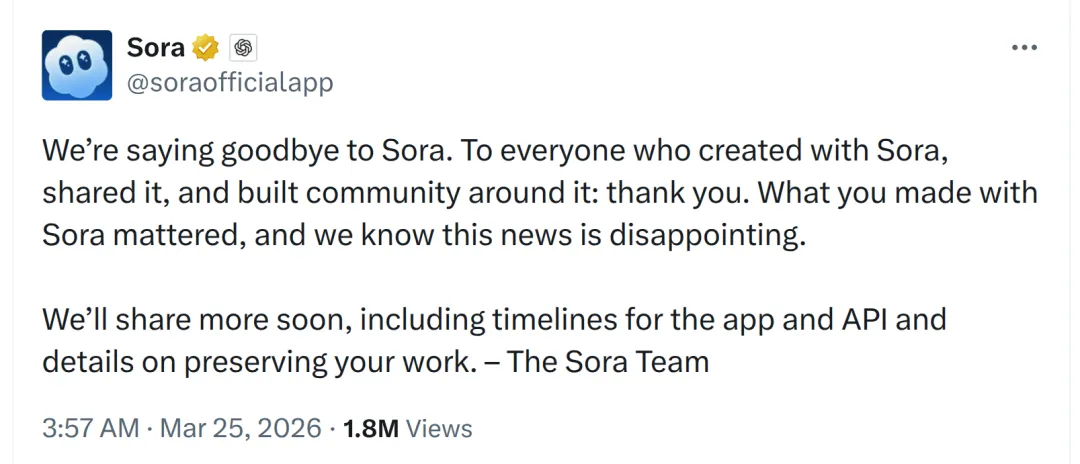Open the Sora display name profile link
Image resolution: width=1080 pixels, height=464 pixels.
pyautogui.click(x=156, y=47)
